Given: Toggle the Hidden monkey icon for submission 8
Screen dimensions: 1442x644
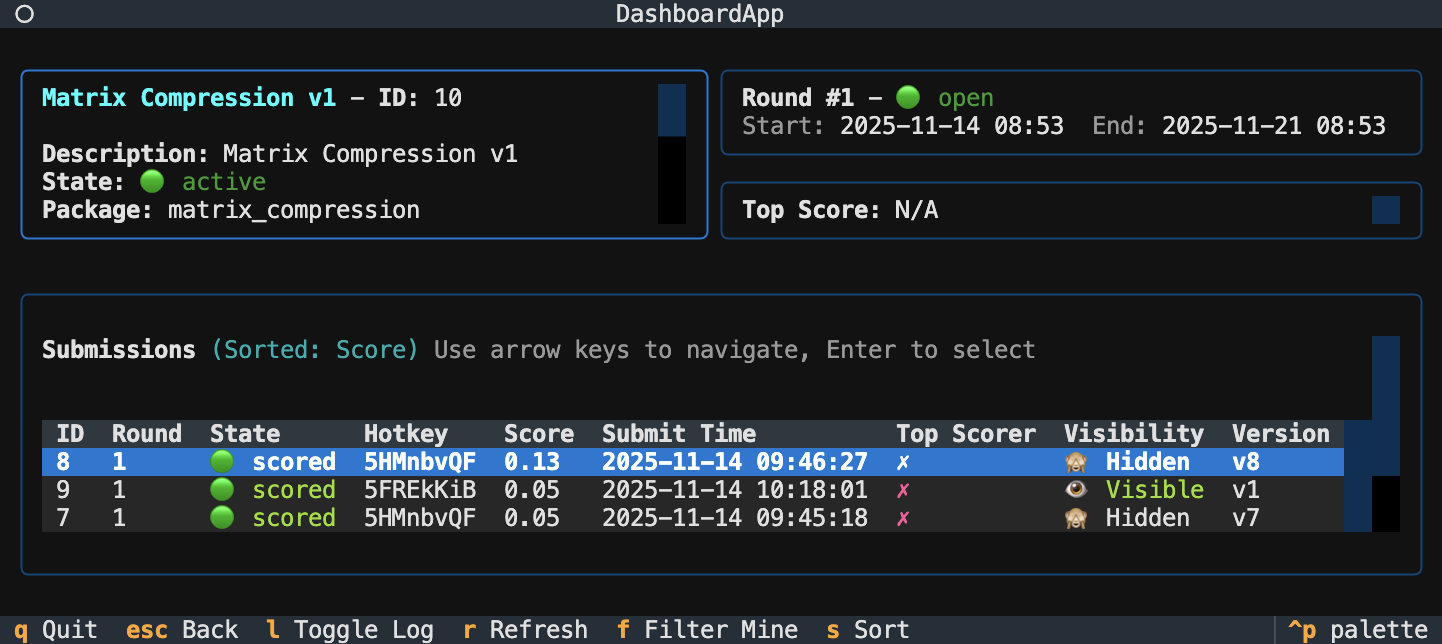Looking at the screenshot, I should point(1076,462).
